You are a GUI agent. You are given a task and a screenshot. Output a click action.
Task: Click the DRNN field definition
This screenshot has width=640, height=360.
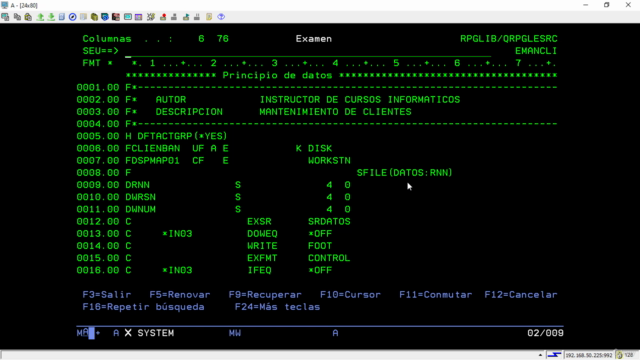coord(138,185)
